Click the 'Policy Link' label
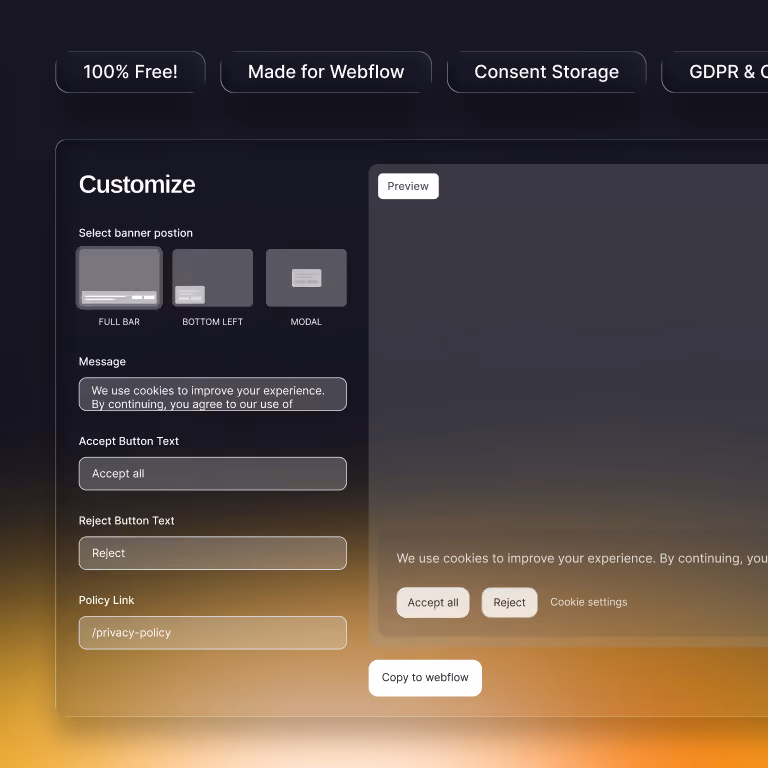768x768 pixels. coord(106,600)
